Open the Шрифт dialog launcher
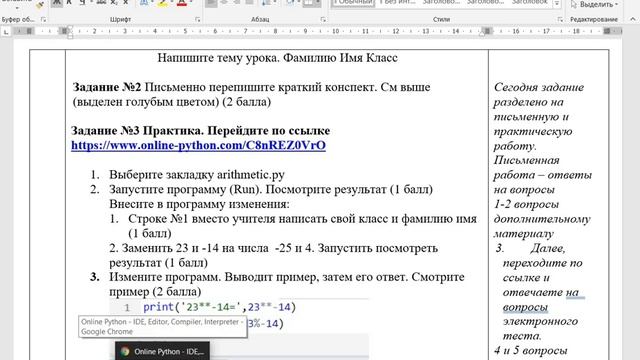The height and width of the screenshot is (360, 640). [198, 19]
